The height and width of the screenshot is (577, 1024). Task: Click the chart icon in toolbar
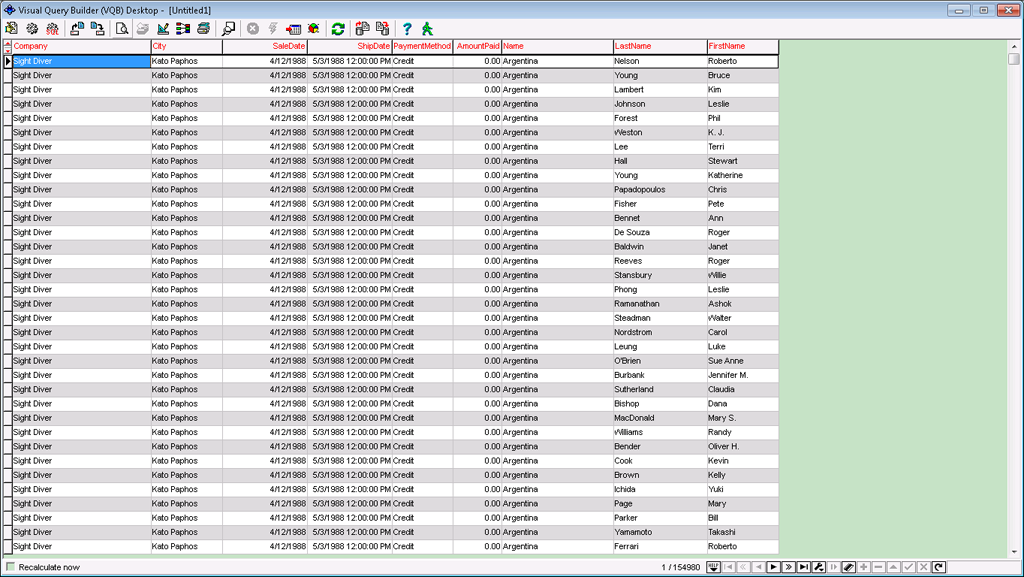point(163,29)
